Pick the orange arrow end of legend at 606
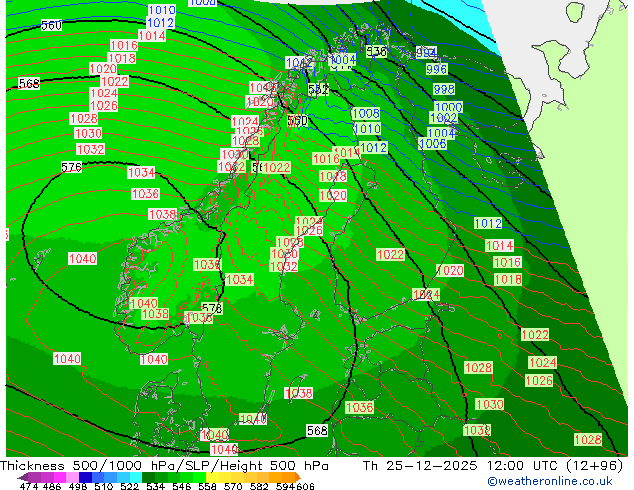The width and height of the screenshot is (634, 490). [298, 477]
